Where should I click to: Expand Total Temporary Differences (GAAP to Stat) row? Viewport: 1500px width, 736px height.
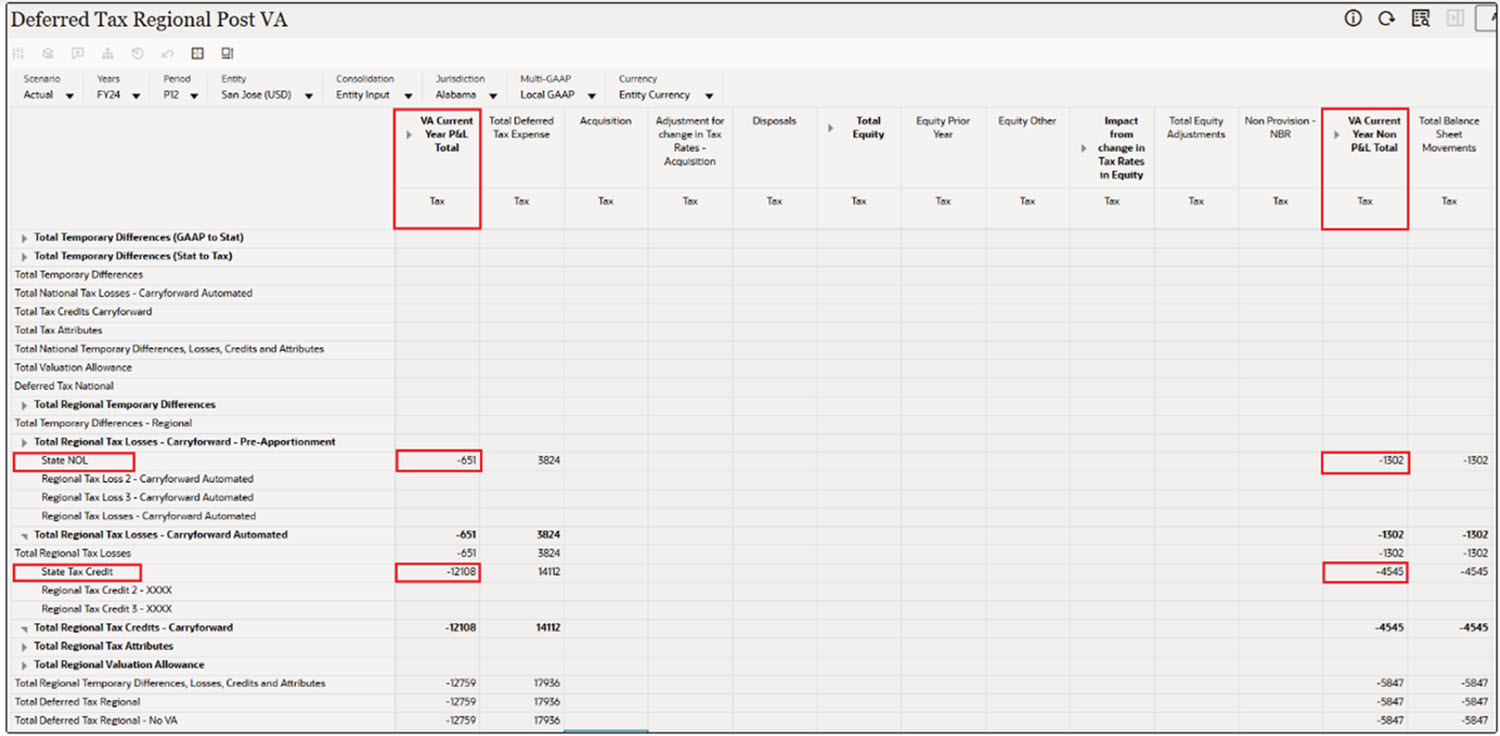pyautogui.click(x=24, y=238)
